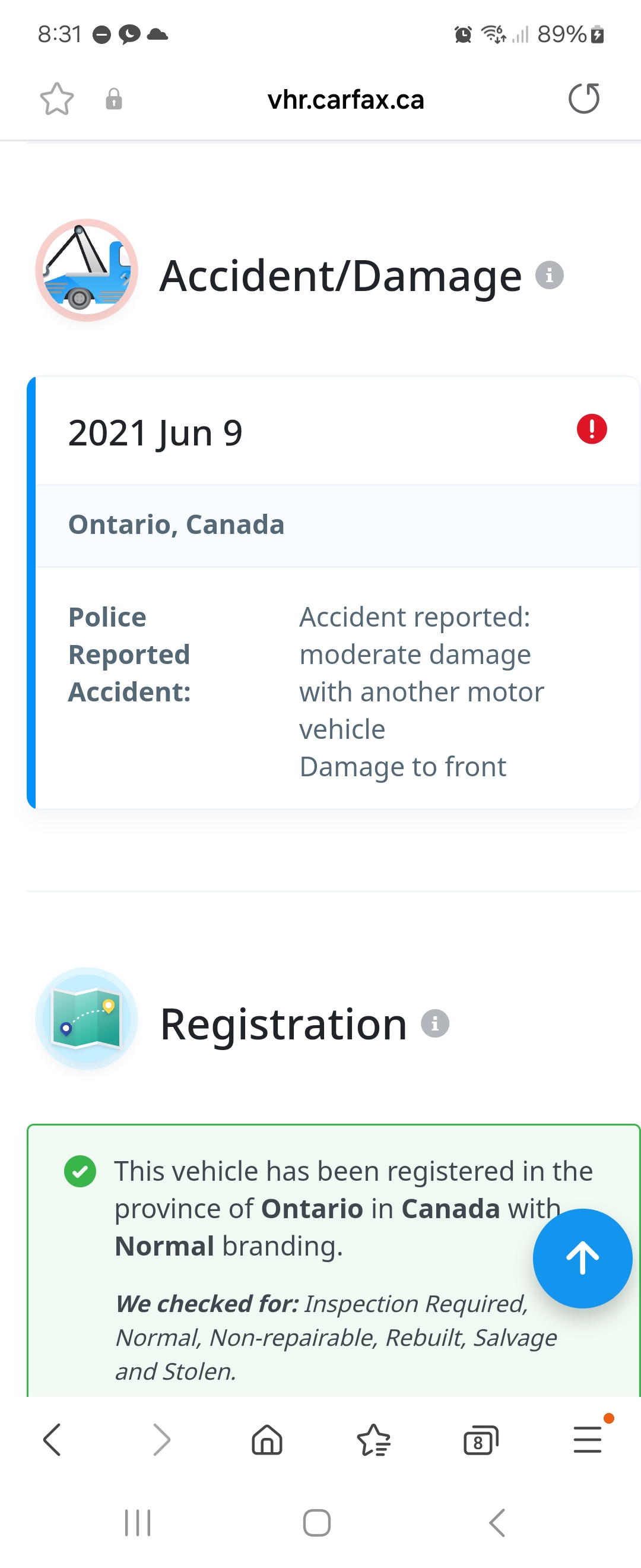Tap the vhr.carfax.ca address field
Viewport: 641px width, 1568px height.
[x=345, y=100]
